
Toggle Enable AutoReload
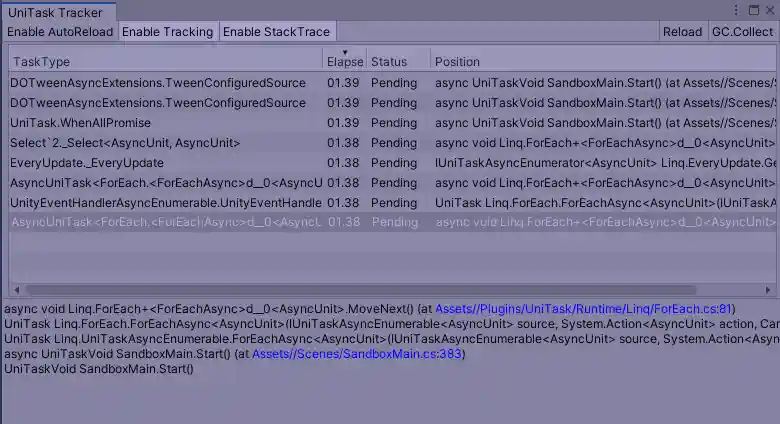(x=60, y=32)
